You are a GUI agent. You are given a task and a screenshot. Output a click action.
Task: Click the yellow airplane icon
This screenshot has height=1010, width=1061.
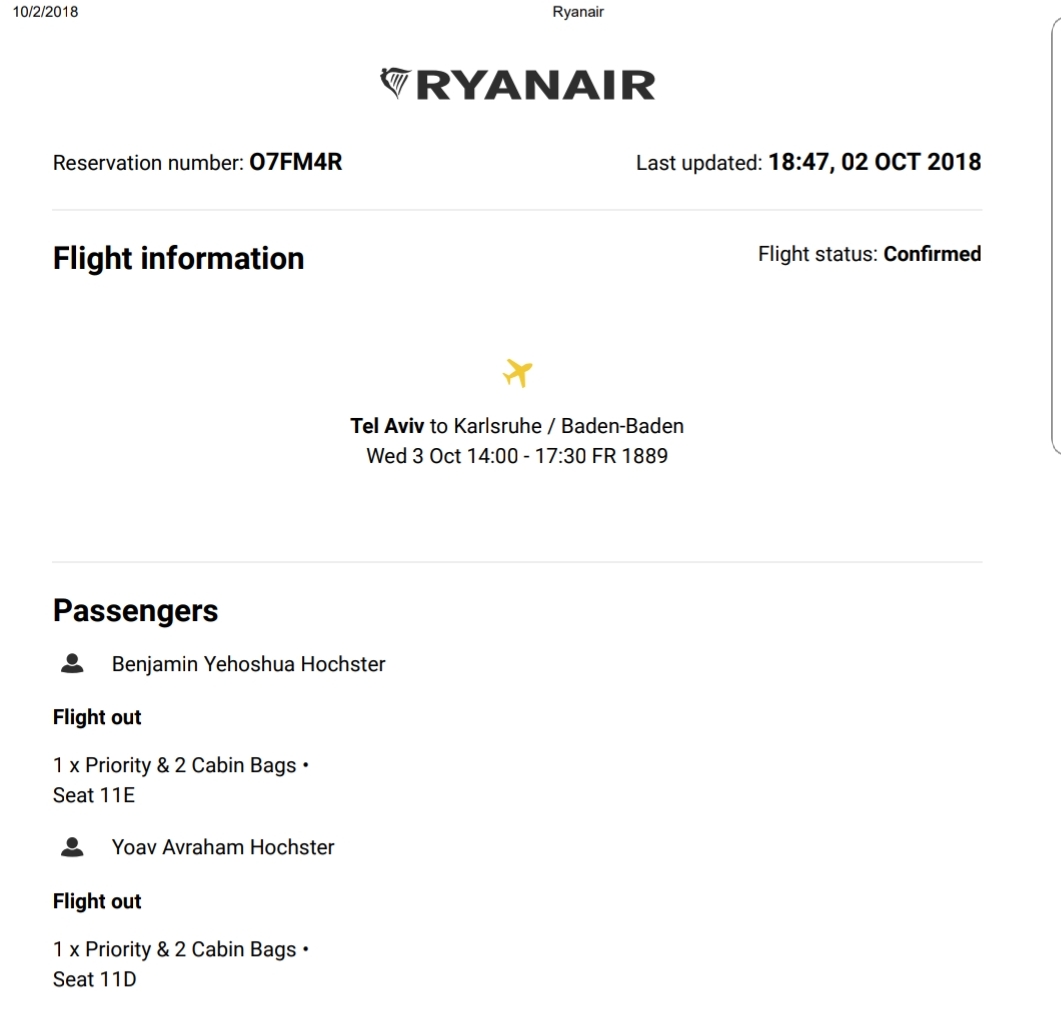coord(517,373)
